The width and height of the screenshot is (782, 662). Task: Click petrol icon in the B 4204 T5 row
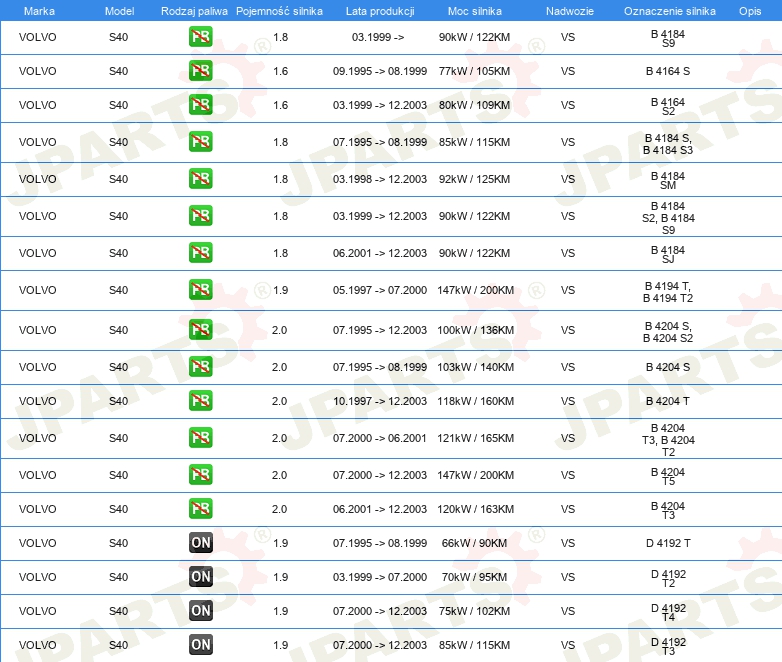click(200, 474)
